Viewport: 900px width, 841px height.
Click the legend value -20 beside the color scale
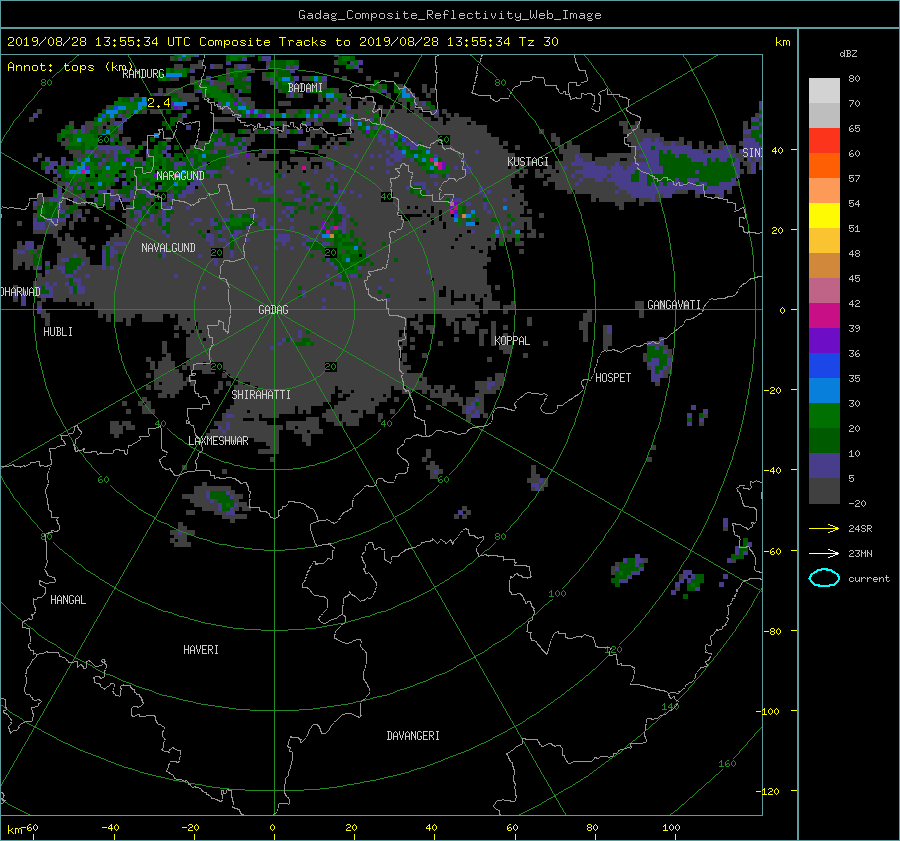click(857, 503)
